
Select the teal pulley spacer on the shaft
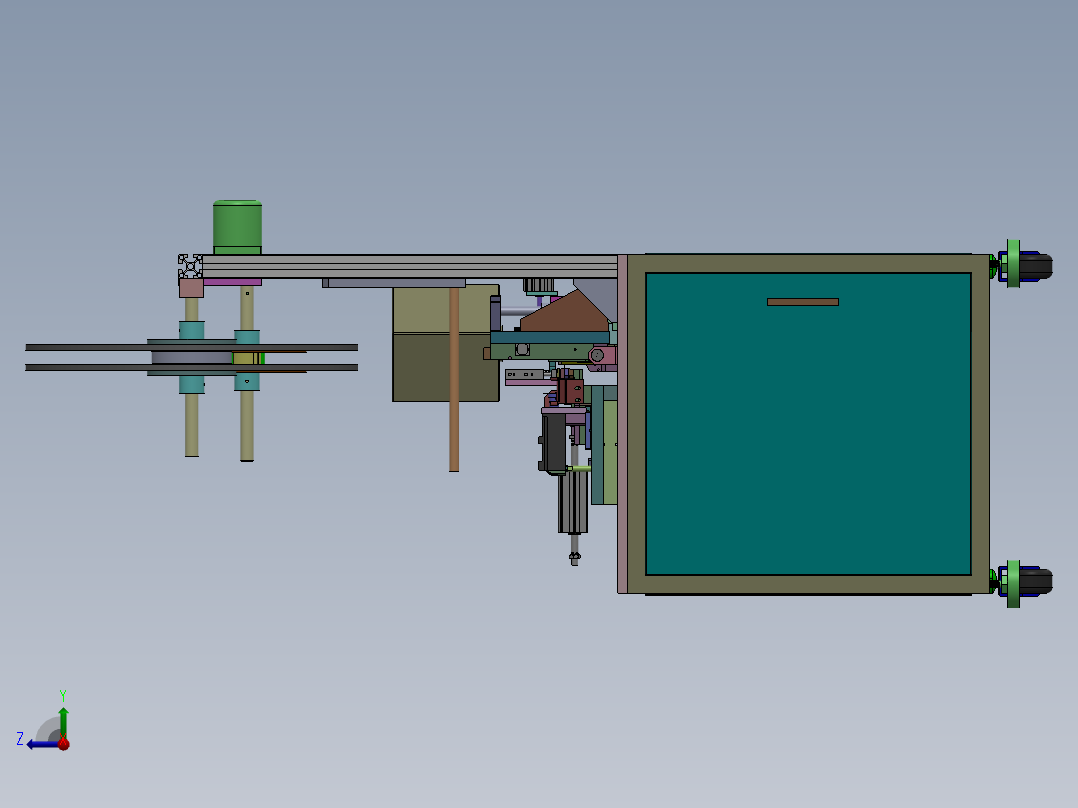pos(192,330)
